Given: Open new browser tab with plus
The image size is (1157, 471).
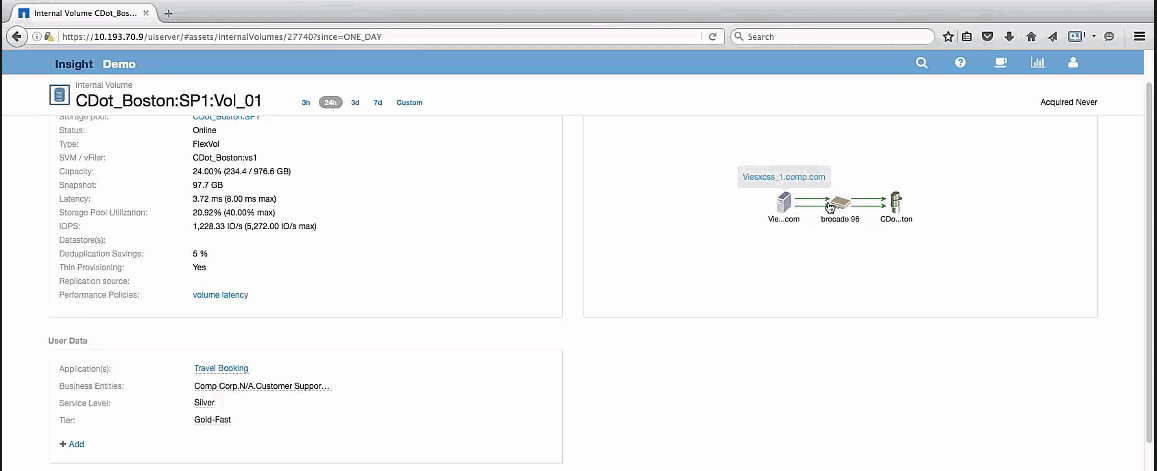Looking at the screenshot, I should [x=169, y=13].
